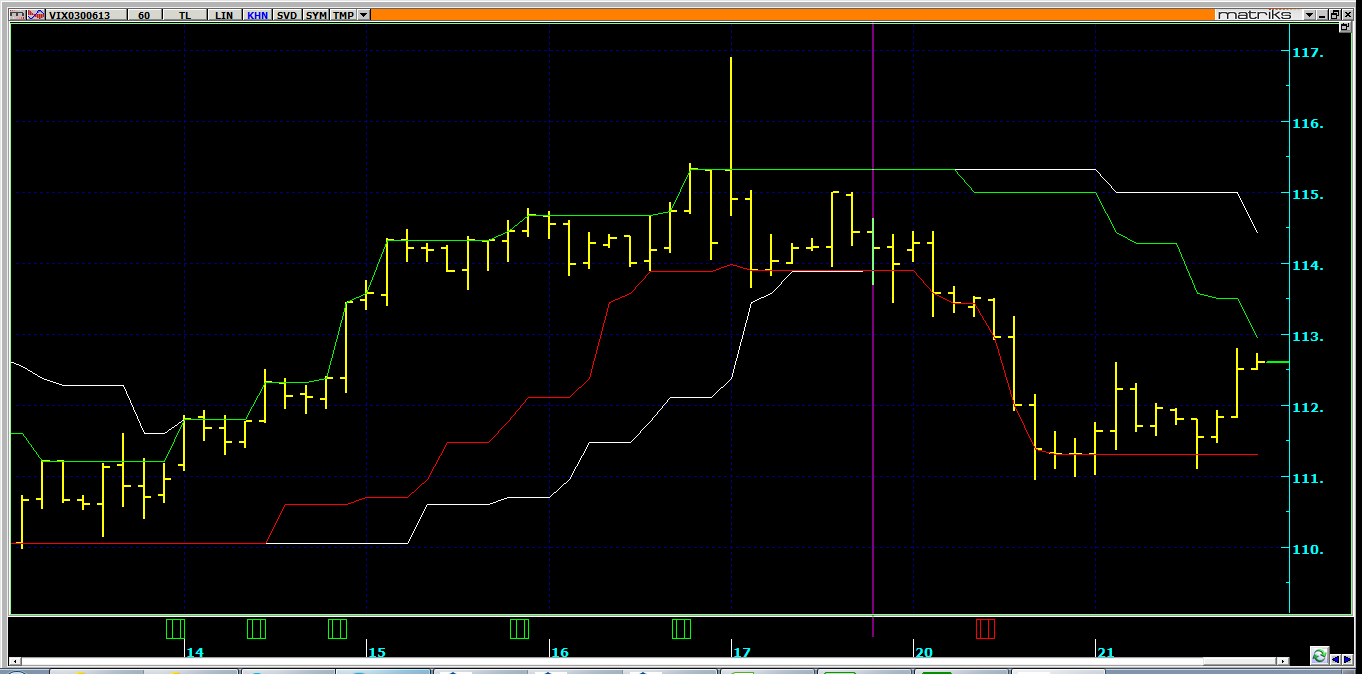Click the 117. price axis label
The image size is (1362, 674).
pyautogui.click(x=1307, y=52)
